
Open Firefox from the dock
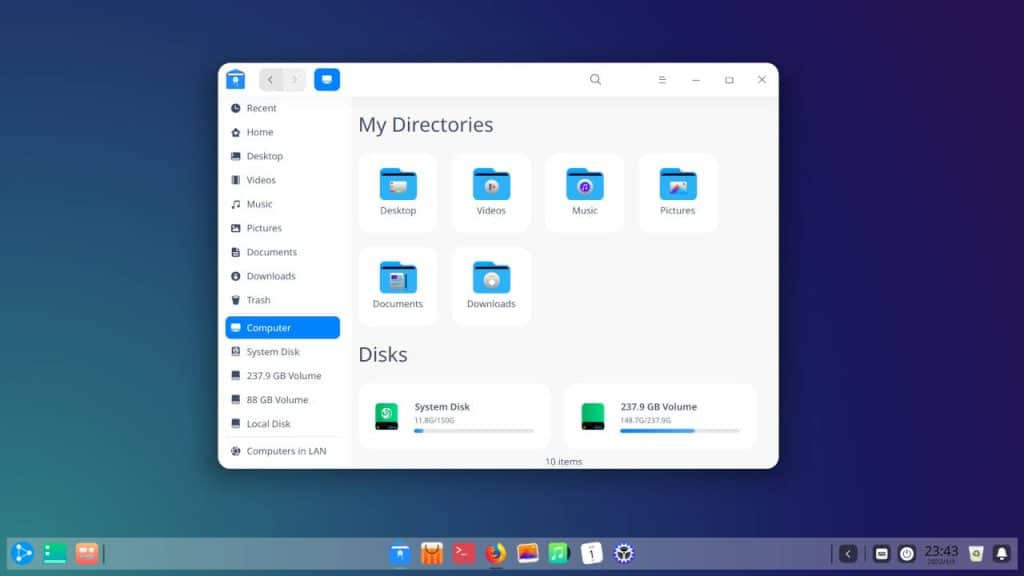tap(495, 552)
